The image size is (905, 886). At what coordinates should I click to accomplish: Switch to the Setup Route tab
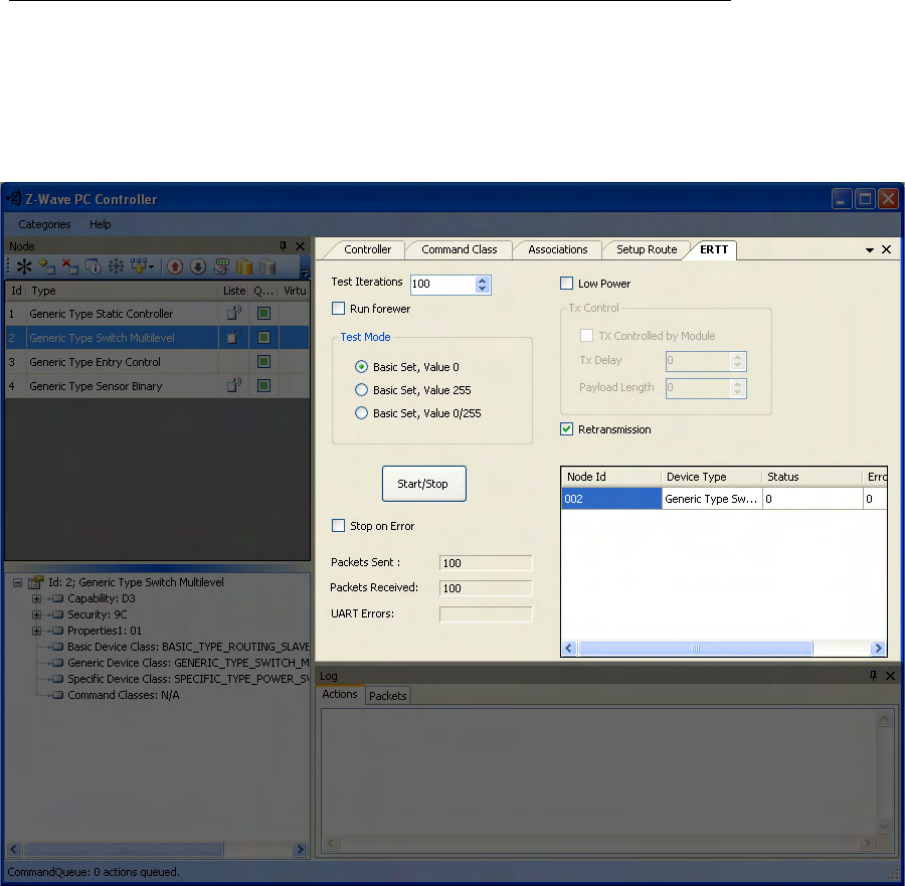coord(646,249)
